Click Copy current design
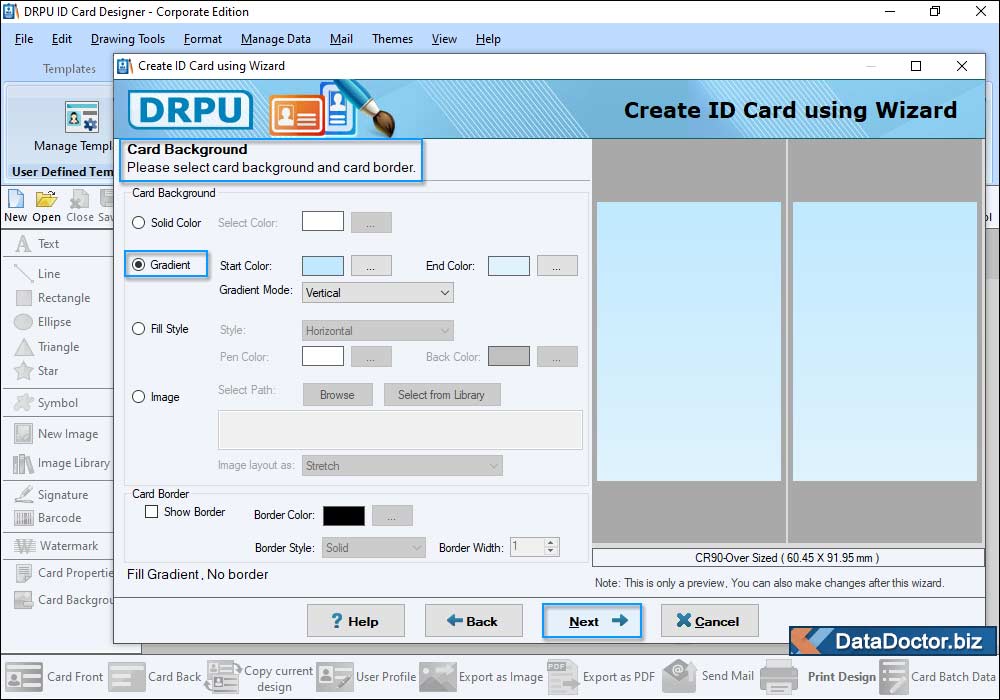1000x700 pixels. 259,678
